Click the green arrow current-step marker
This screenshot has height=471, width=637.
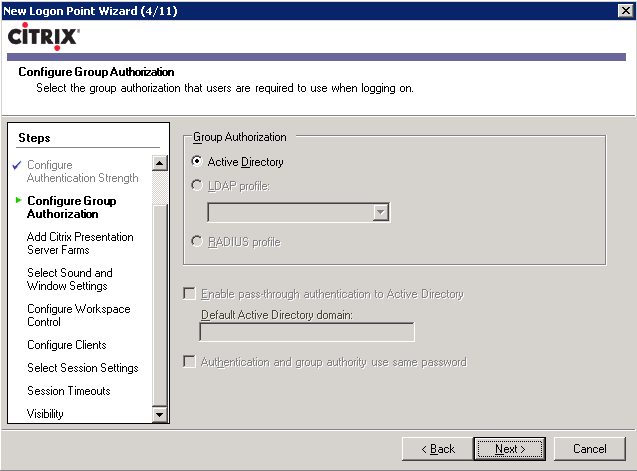pyautogui.click(x=18, y=200)
